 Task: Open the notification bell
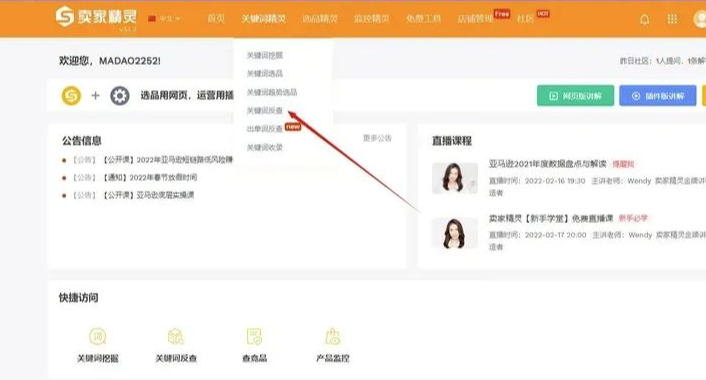pyautogui.click(x=645, y=19)
